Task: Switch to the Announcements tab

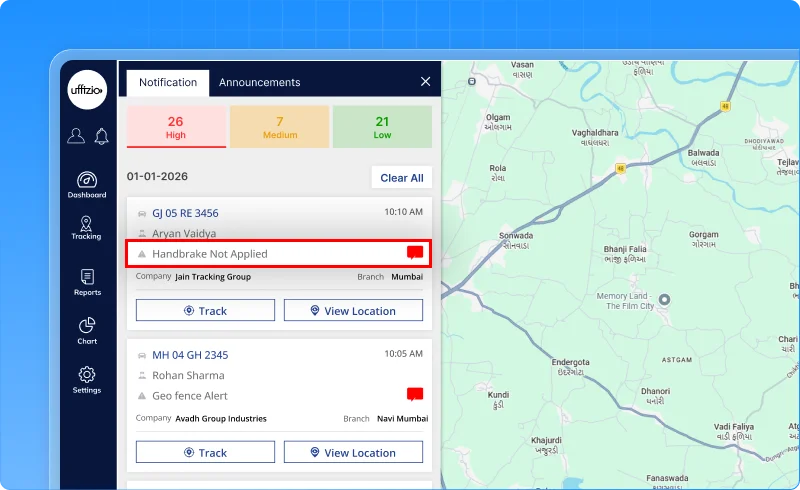Action: [260, 83]
